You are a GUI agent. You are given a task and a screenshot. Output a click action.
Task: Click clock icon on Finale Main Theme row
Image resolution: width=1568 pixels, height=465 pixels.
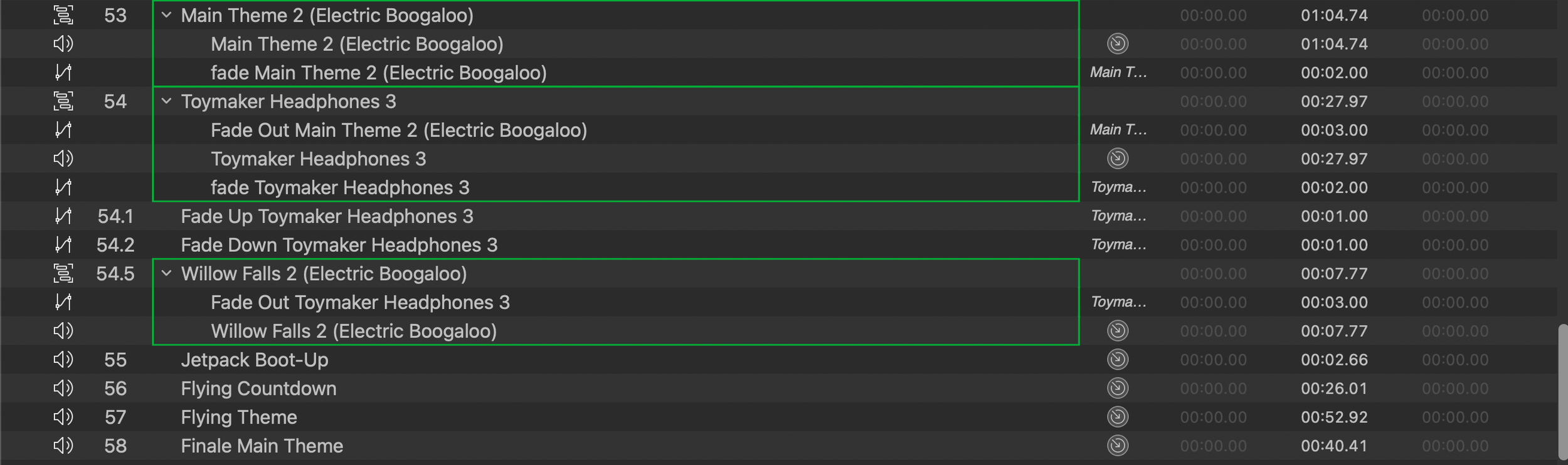click(x=1118, y=446)
